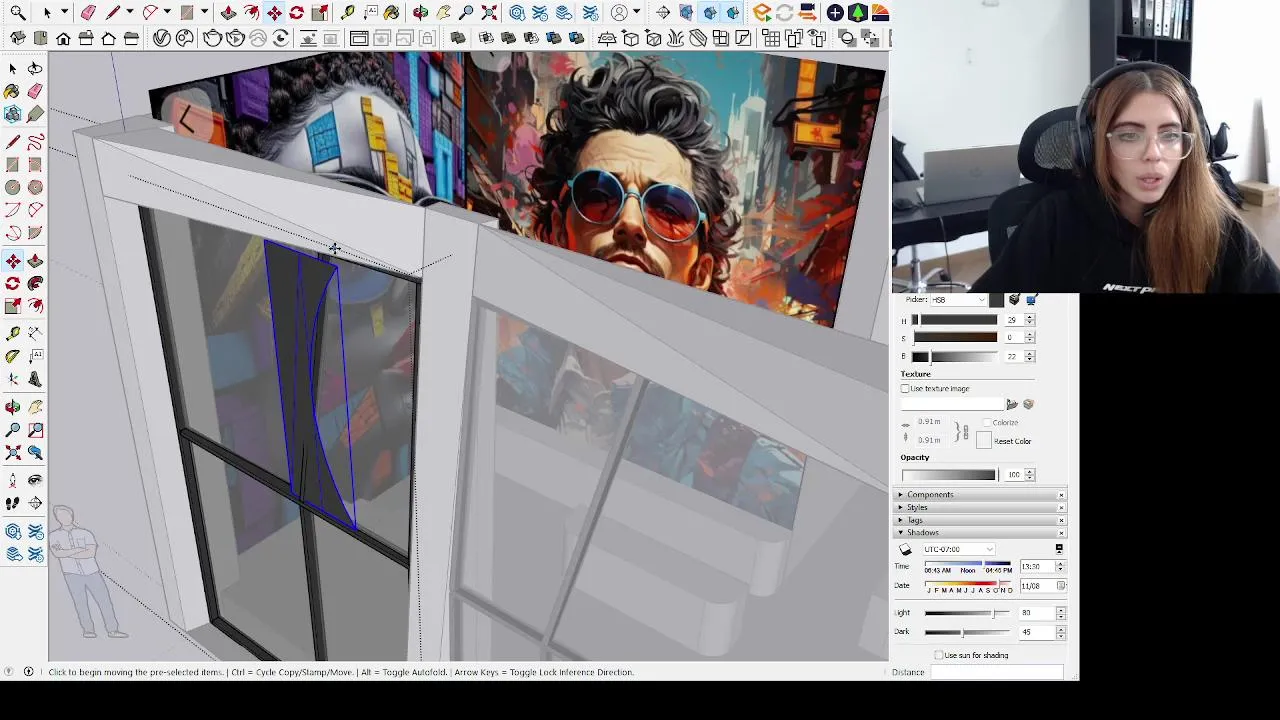Switch to Iso view house icon
This screenshot has height=720, width=1280.
pyautogui.click(x=18, y=38)
